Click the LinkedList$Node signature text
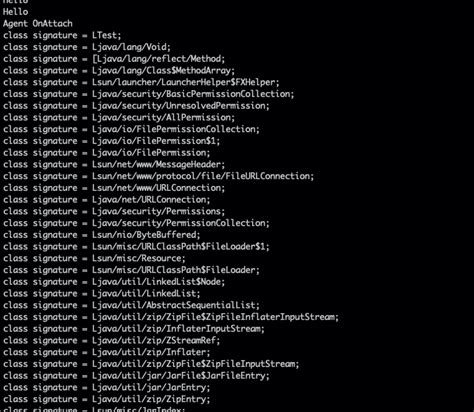Image resolution: width=474 pixels, height=412 pixels. [159, 282]
